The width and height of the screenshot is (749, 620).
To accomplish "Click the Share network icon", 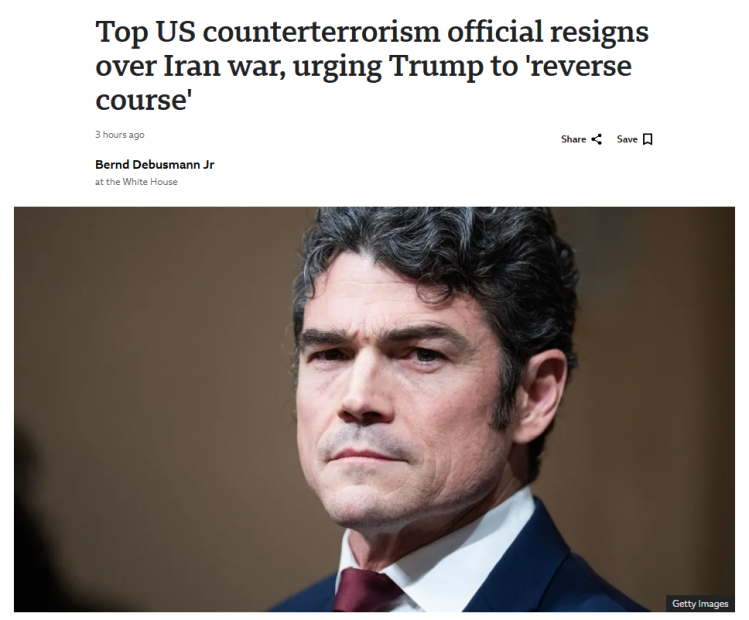I will click(x=596, y=139).
